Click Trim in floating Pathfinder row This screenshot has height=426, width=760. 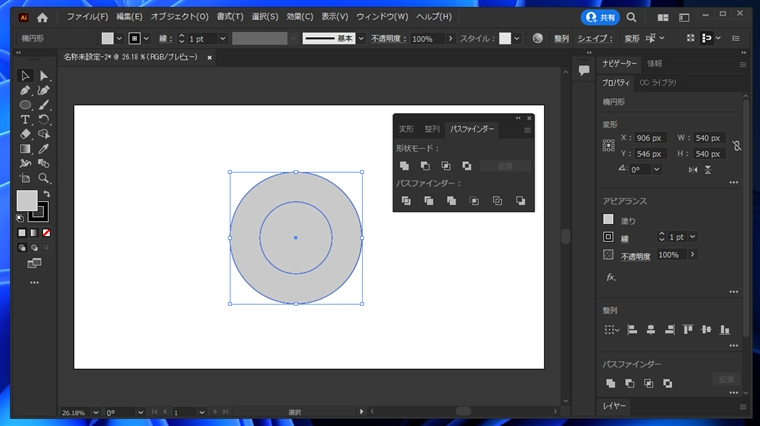[x=428, y=201]
